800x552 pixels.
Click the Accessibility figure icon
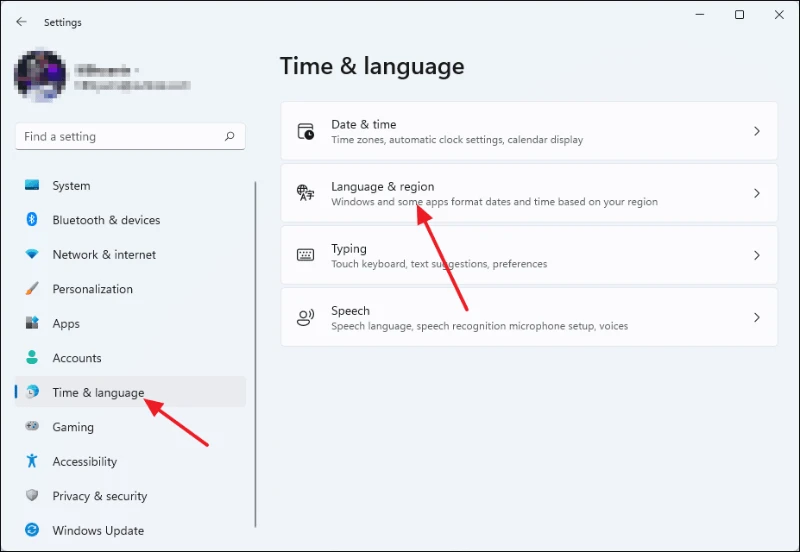click(32, 461)
